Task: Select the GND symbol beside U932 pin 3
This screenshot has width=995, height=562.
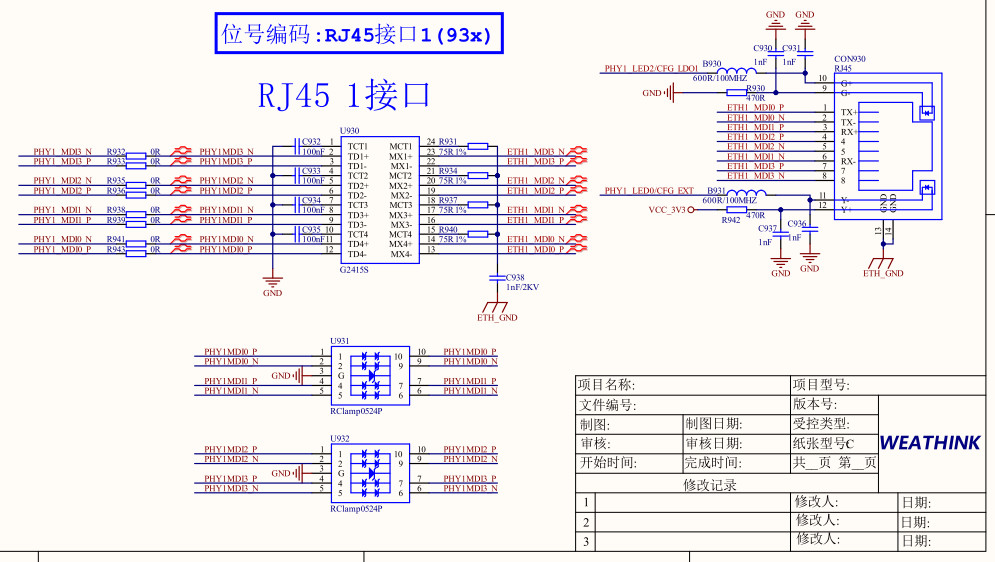Action: click(298, 474)
